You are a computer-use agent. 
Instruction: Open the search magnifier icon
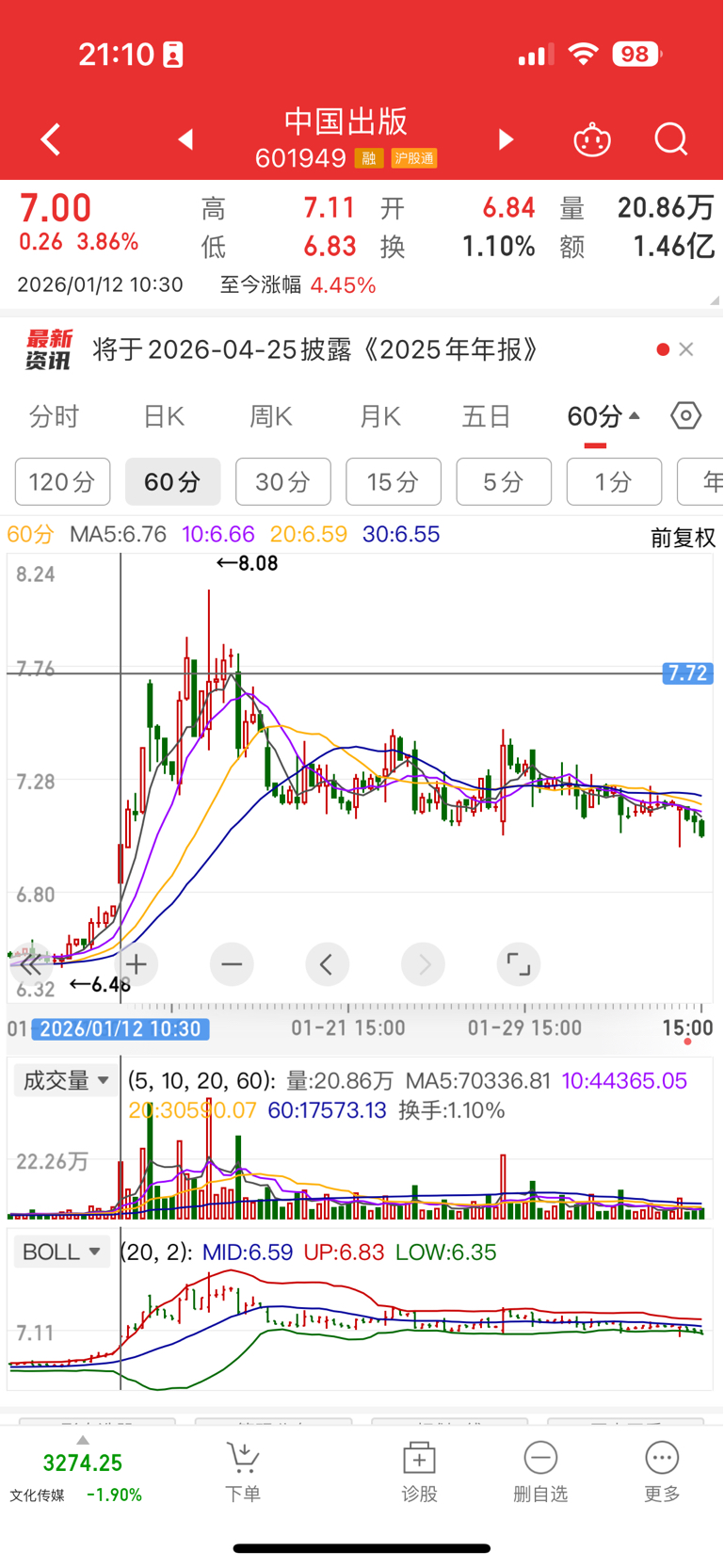pos(671,139)
